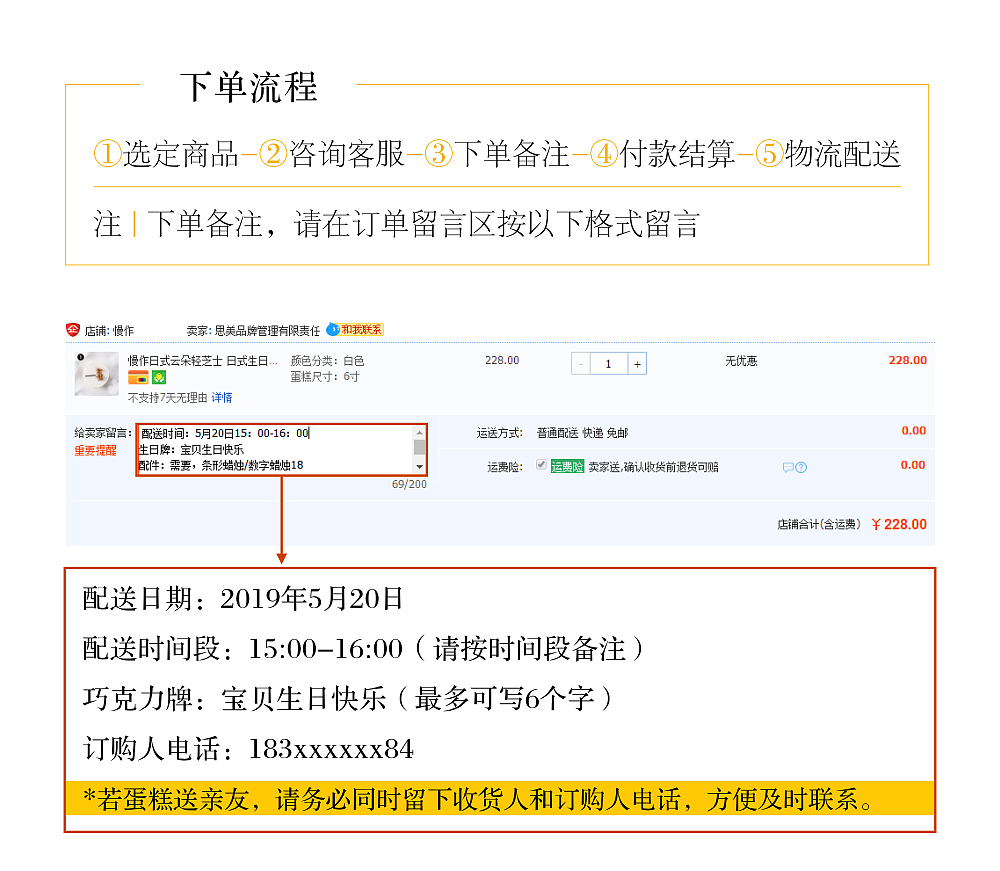
Task: Click the message box scrollbar up arrow
Action: (420, 432)
